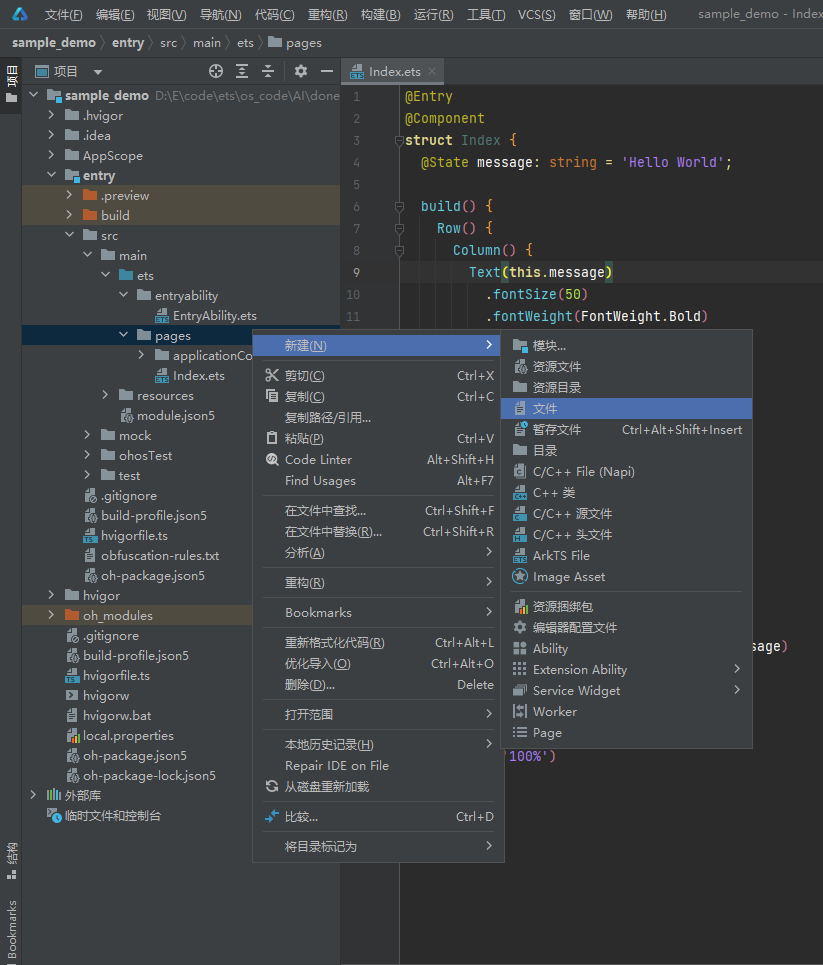Click the Image Asset star icon
The width and height of the screenshot is (823, 965).
click(x=520, y=577)
